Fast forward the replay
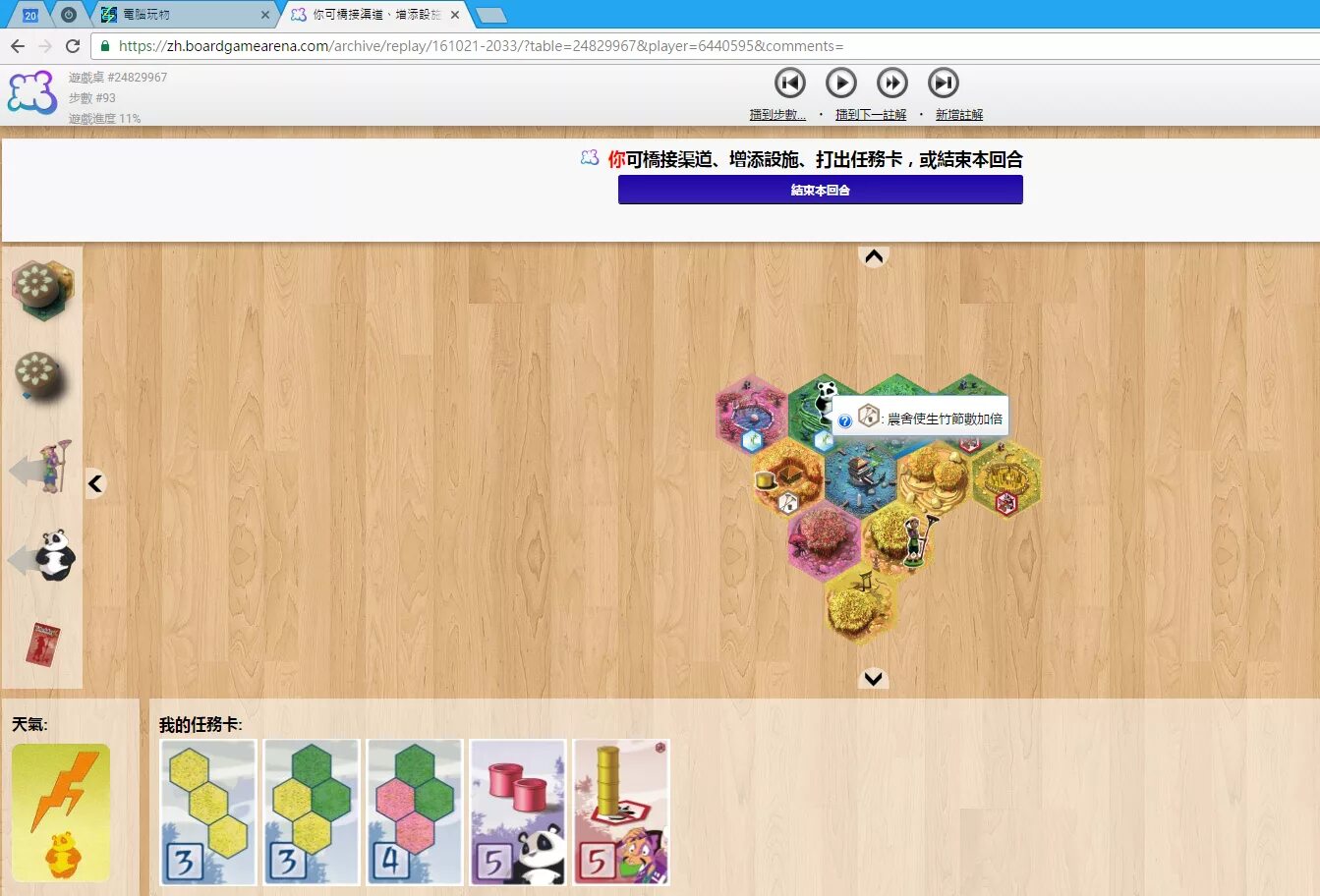The height and width of the screenshot is (896, 1320). pos(891,83)
